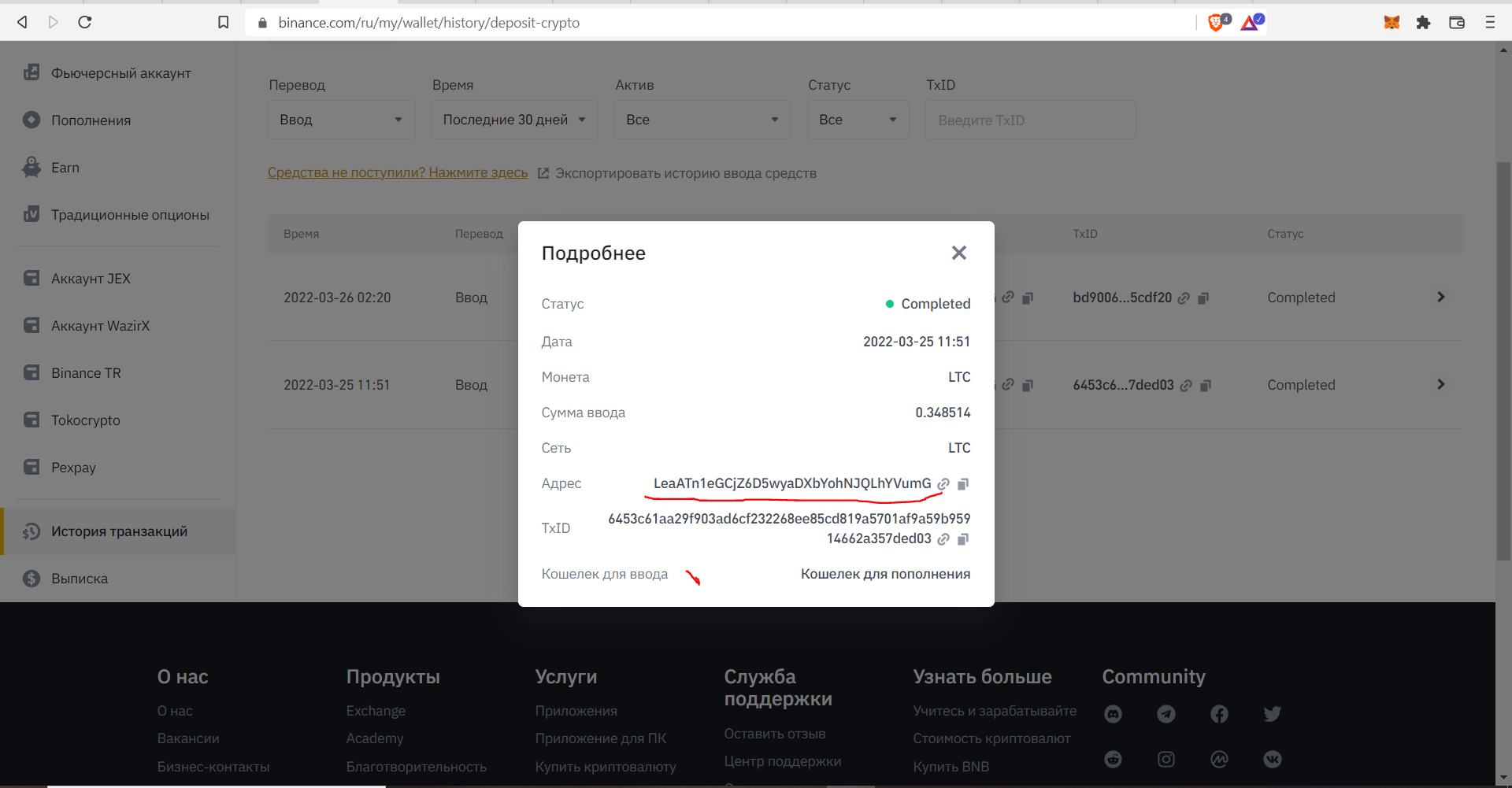Image resolution: width=1512 pixels, height=788 pixels.
Task: Open link for TxID 6453c6...7ded03
Action: tap(1186, 386)
